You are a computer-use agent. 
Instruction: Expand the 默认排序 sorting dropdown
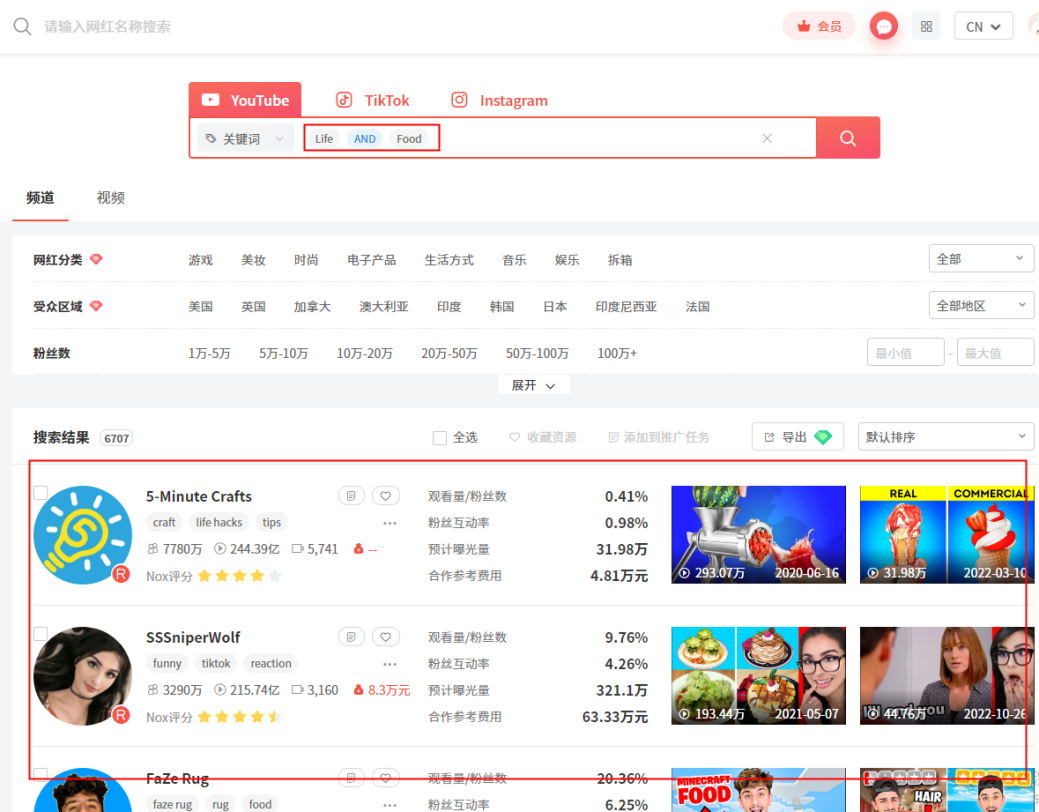click(x=947, y=437)
